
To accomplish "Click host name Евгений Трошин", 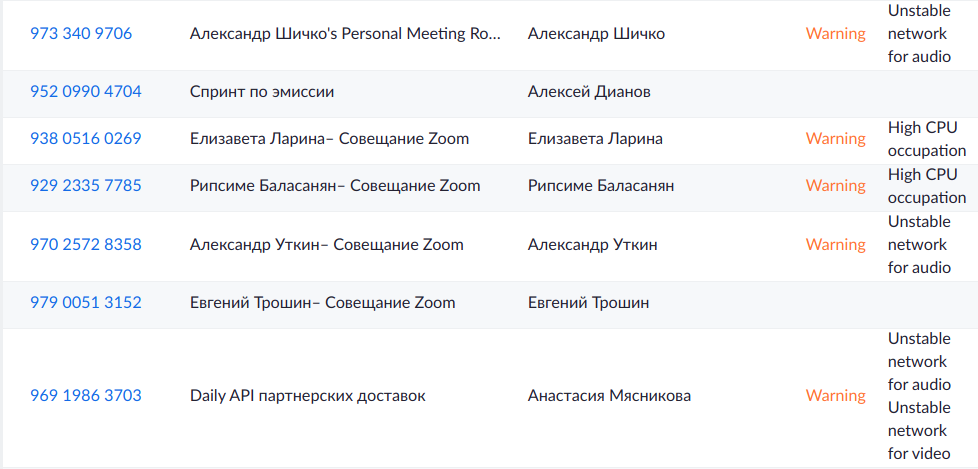I will coord(588,303).
